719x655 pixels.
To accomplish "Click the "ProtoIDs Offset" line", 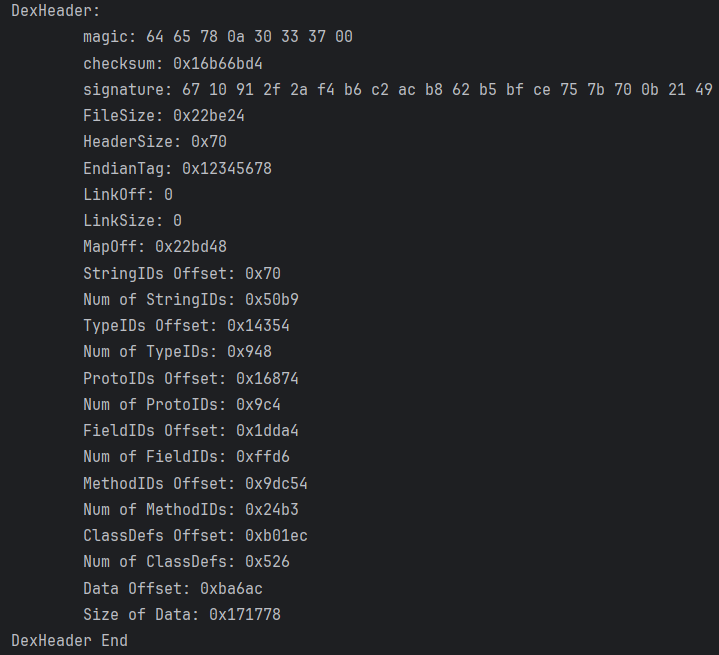I will pyautogui.click(x=191, y=378).
